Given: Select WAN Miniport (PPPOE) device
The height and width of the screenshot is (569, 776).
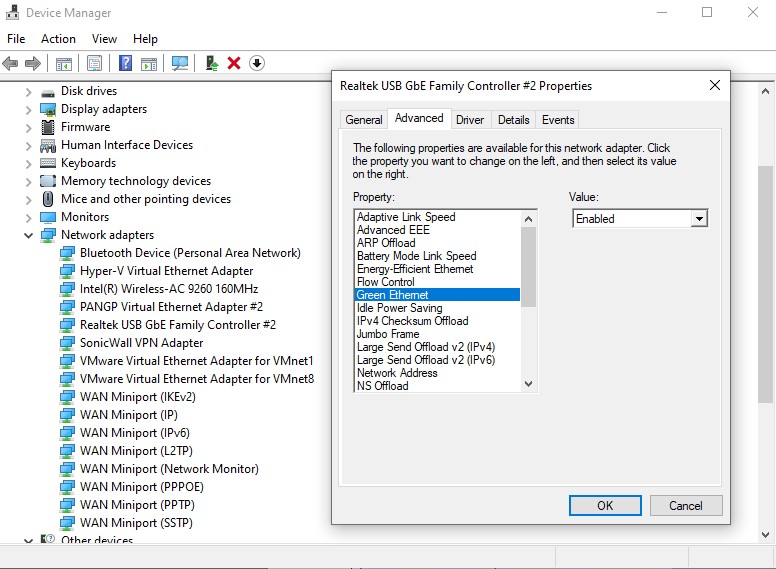Looking at the screenshot, I should 142,487.
